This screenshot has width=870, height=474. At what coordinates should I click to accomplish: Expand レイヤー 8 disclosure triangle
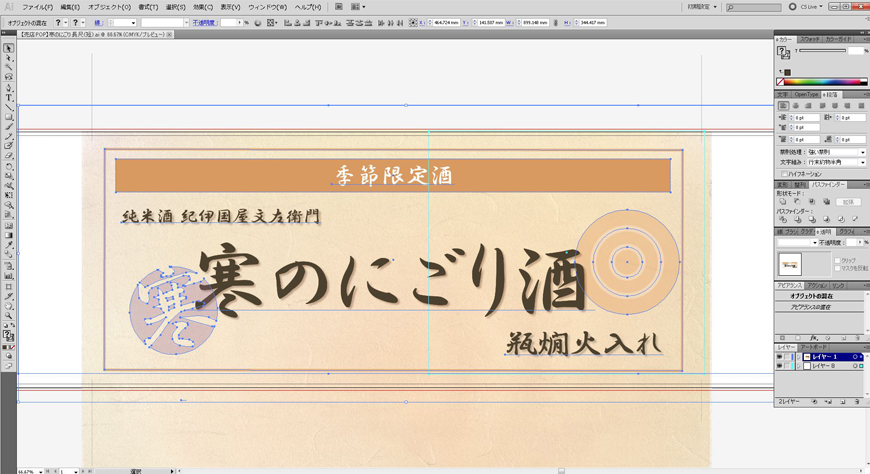(x=798, y=367)
